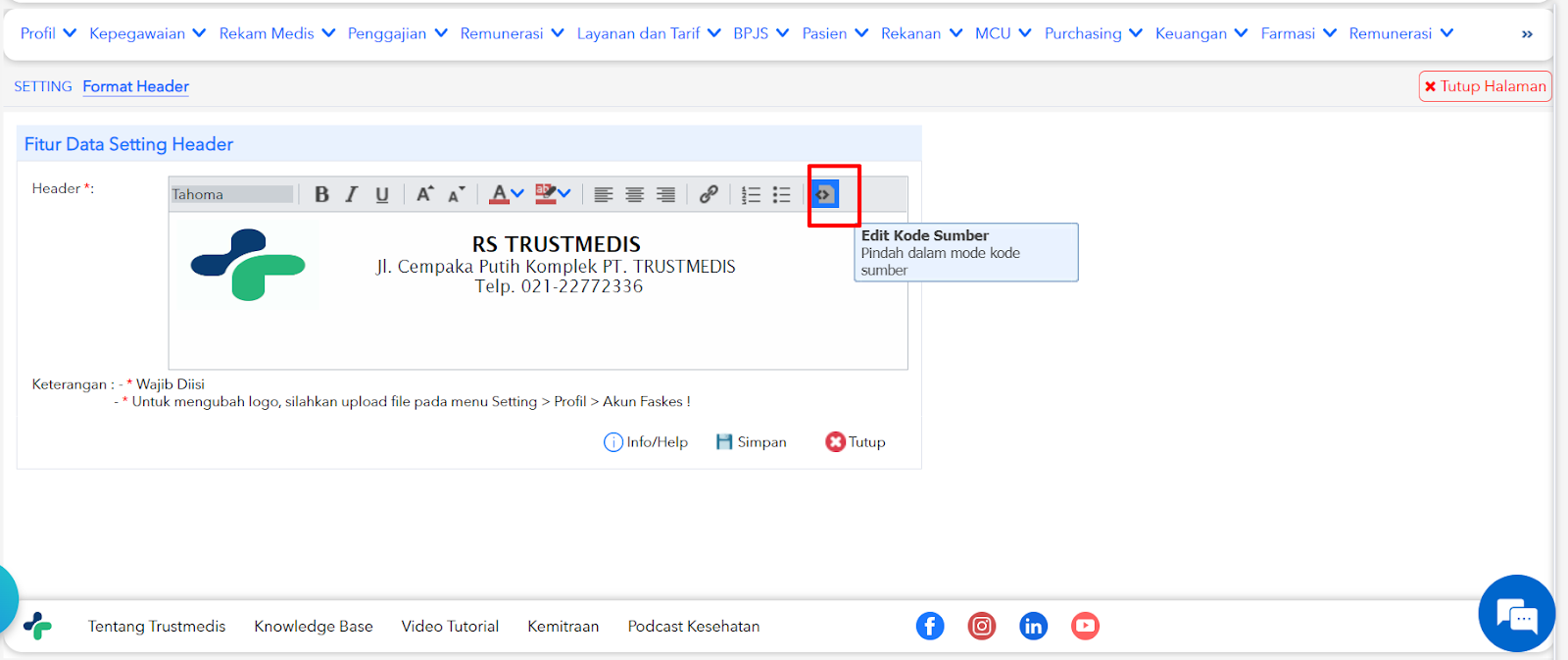Open the highlight color dropdown arrow
This screenshot has width=1568, height=660.
[564, 194]
